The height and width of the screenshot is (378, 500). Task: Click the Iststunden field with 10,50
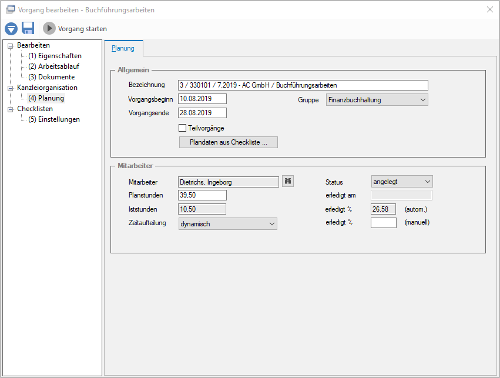[x=202, y=209]
